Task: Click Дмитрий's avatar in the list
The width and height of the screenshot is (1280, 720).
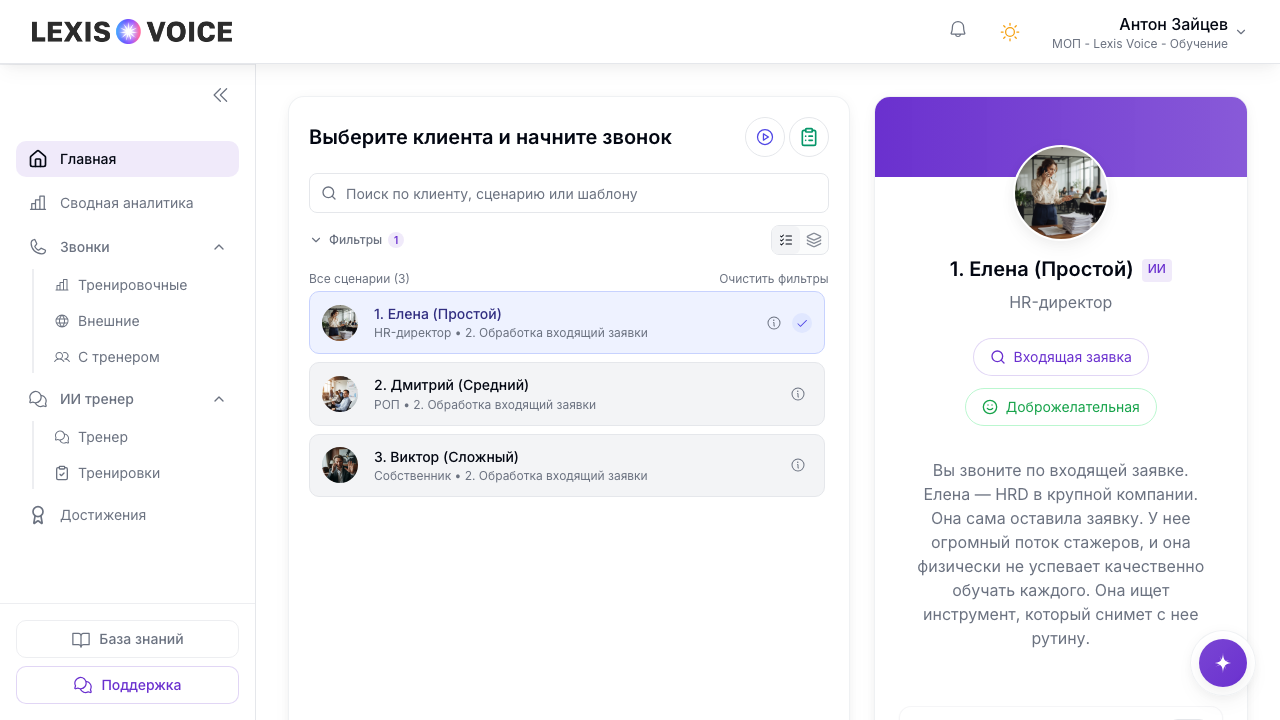Action: click(340, 394)
